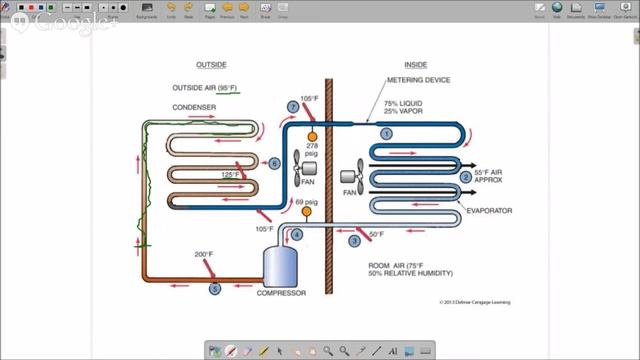
Task: Add a new page with Pages
Action: (x=210, y=10)
